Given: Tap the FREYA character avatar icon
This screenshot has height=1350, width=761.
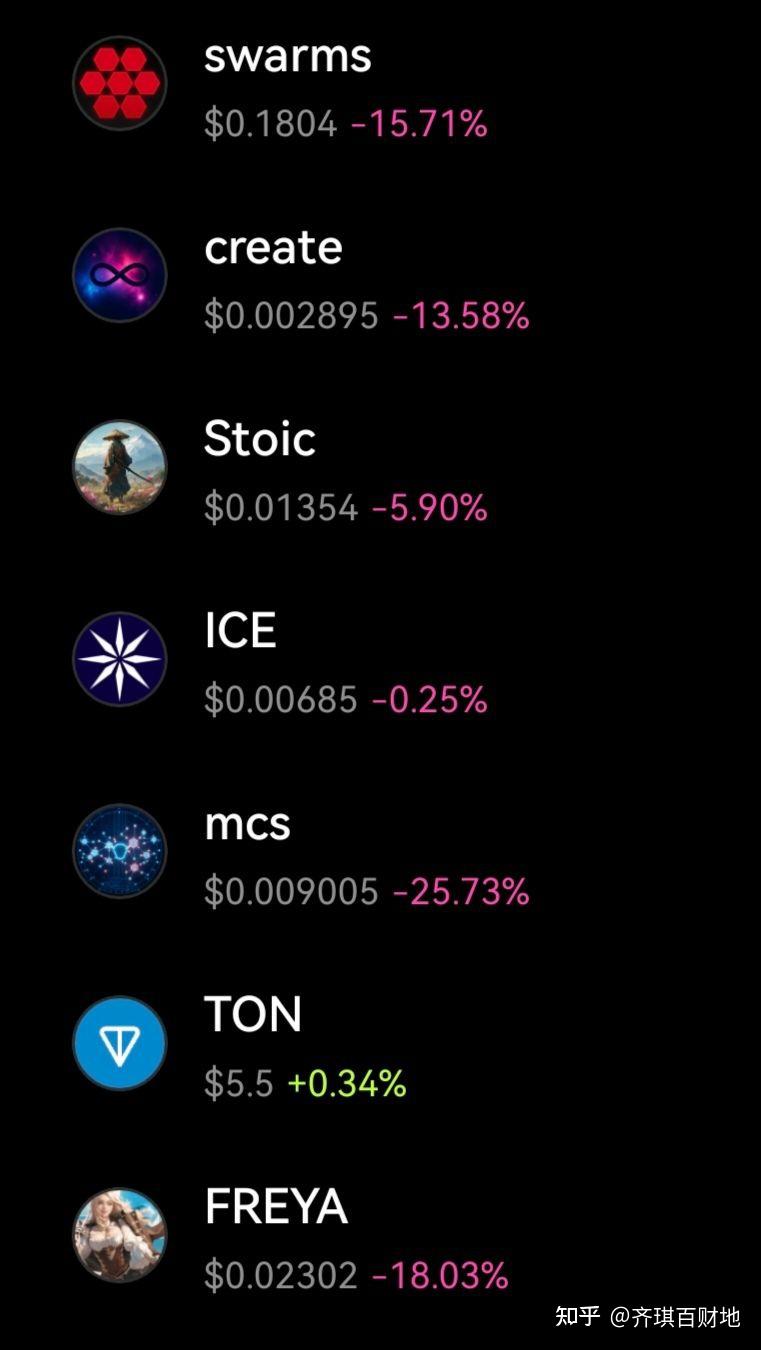Looking at the screenshot, I should tap(119, 1235).
